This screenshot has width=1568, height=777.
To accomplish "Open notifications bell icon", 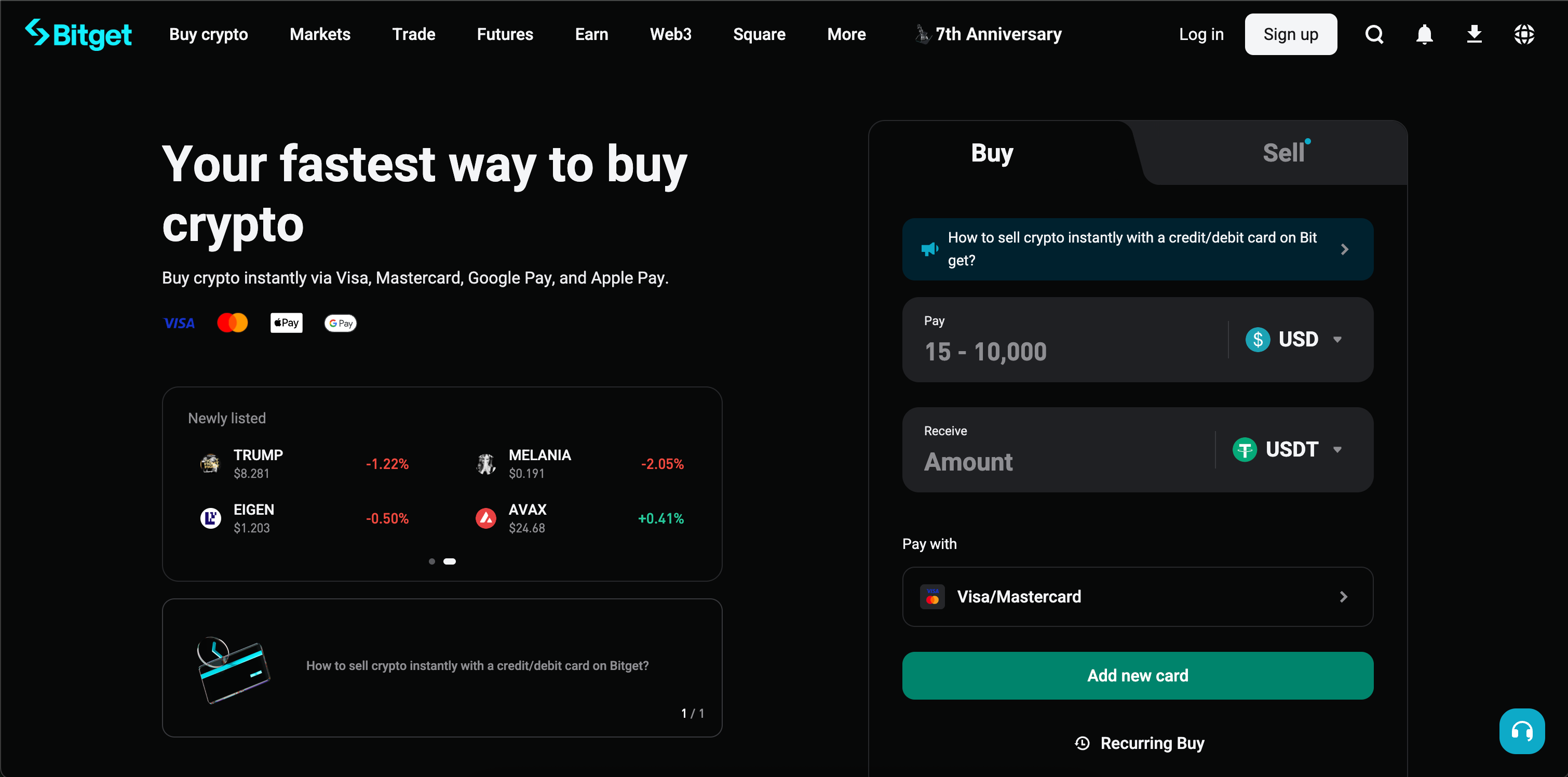I will tap(1424, 34).
